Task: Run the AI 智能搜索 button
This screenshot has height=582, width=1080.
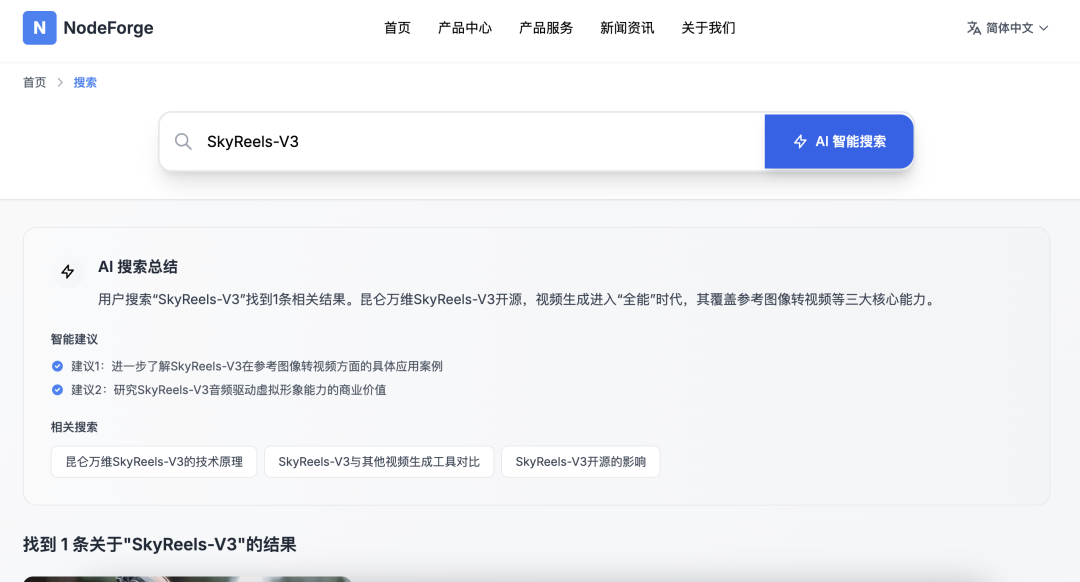Action: (839, 141)
